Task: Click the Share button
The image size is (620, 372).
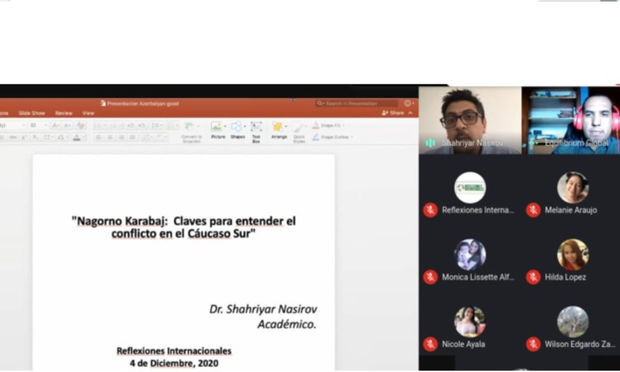Action: click(393, 113)
